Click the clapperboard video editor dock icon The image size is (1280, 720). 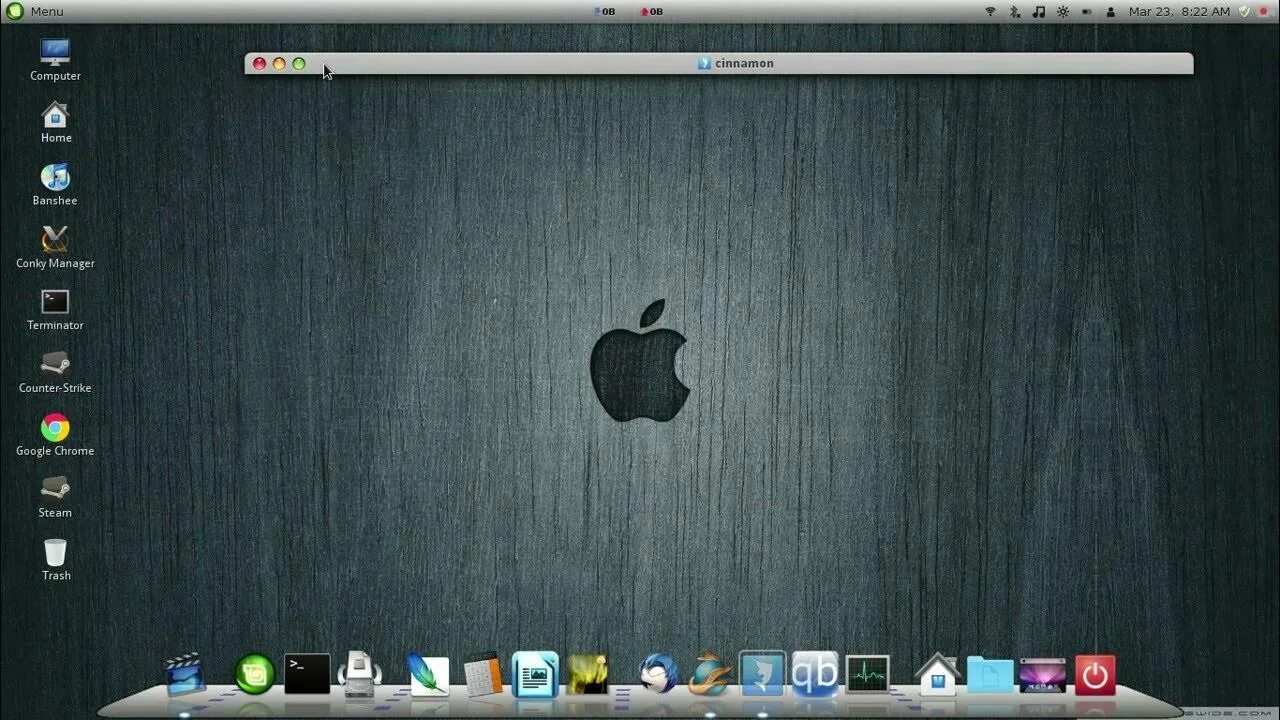point(185,674)
